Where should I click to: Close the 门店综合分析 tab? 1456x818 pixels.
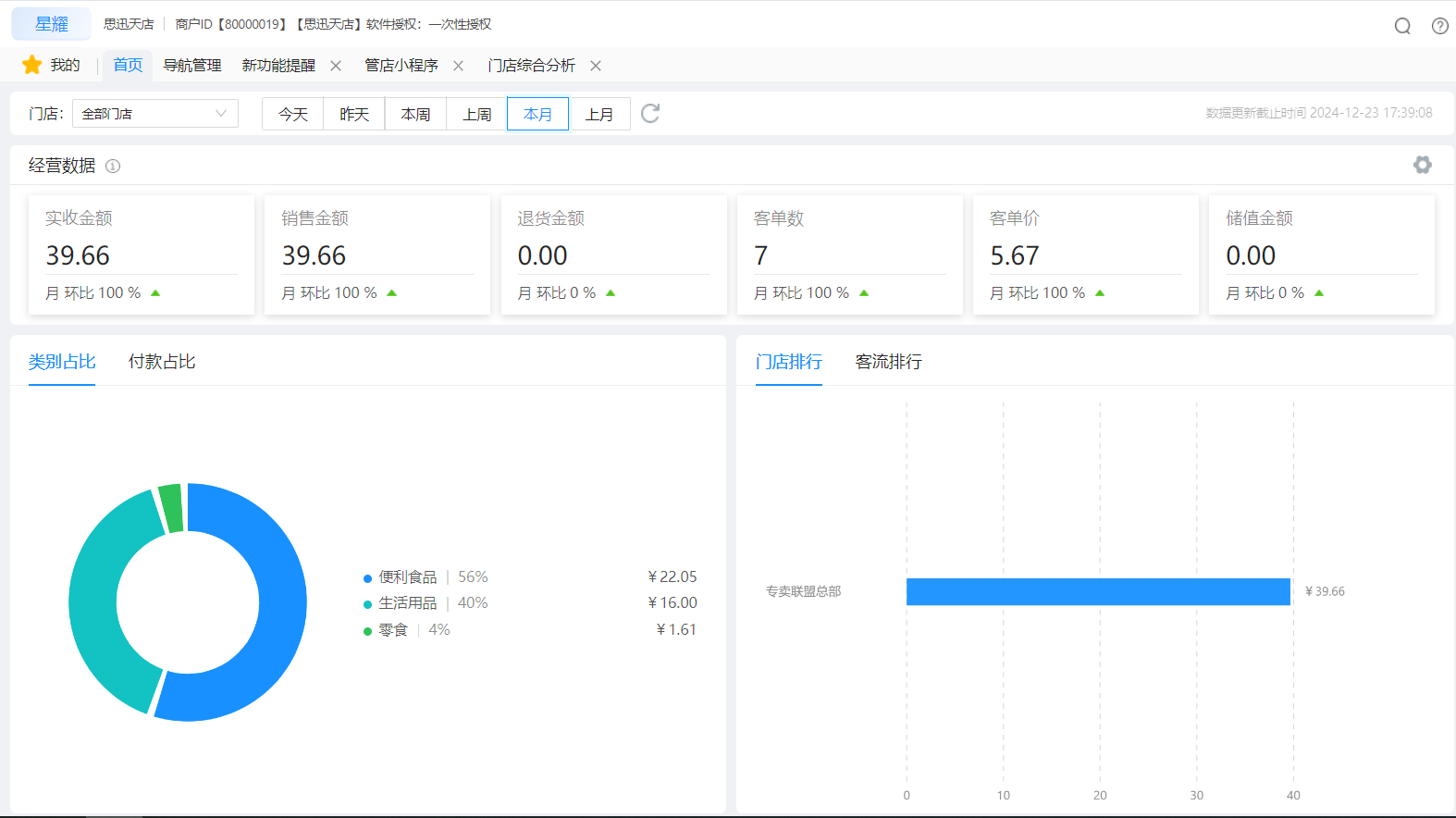click(x=596, y=66)
